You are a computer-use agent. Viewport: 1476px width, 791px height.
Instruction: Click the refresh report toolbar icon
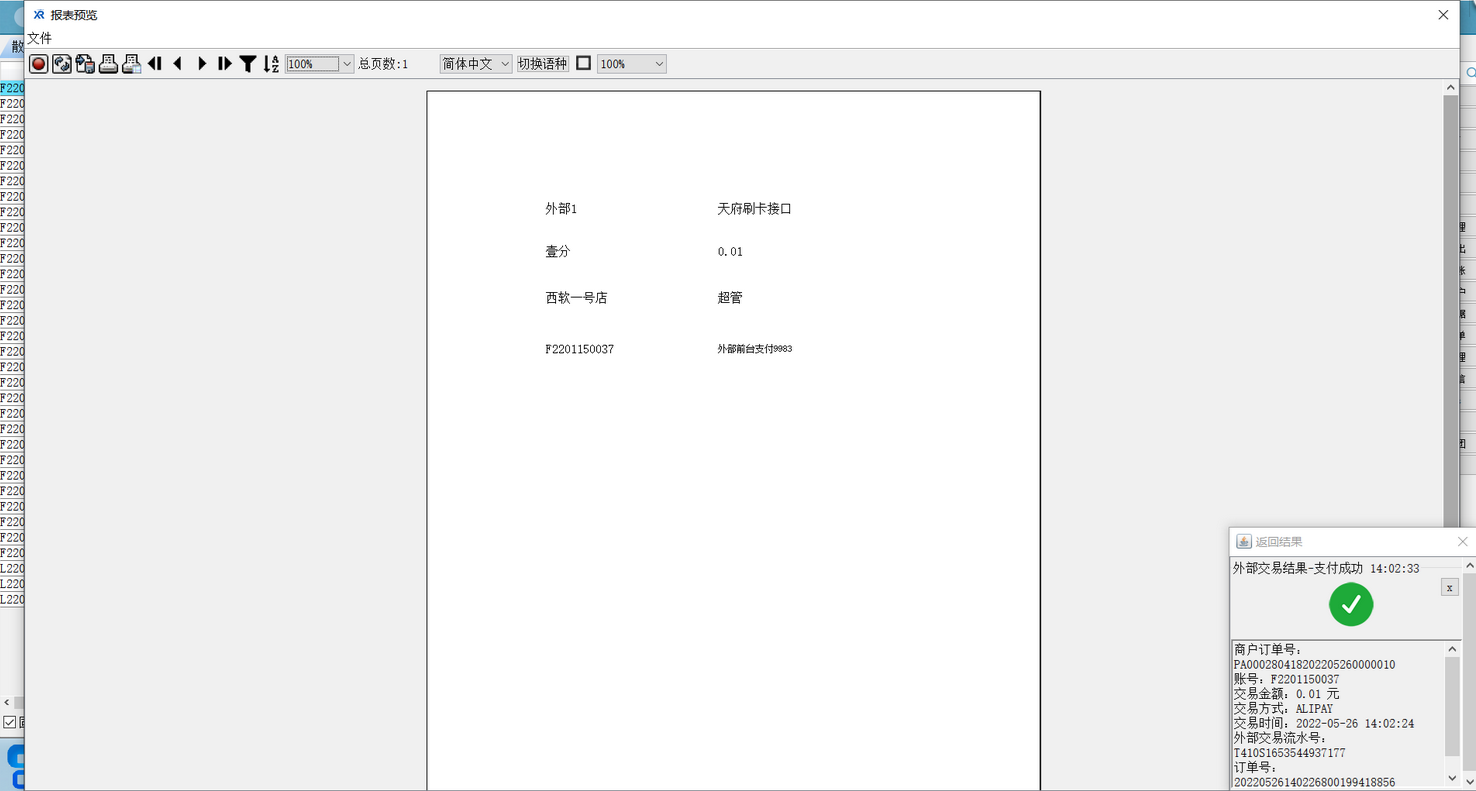(62, 64)
